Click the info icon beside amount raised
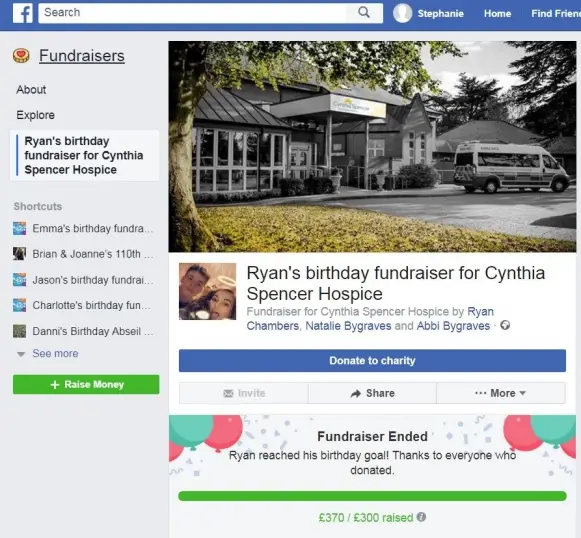Viewport: 581px width, 538px height. 421,517
